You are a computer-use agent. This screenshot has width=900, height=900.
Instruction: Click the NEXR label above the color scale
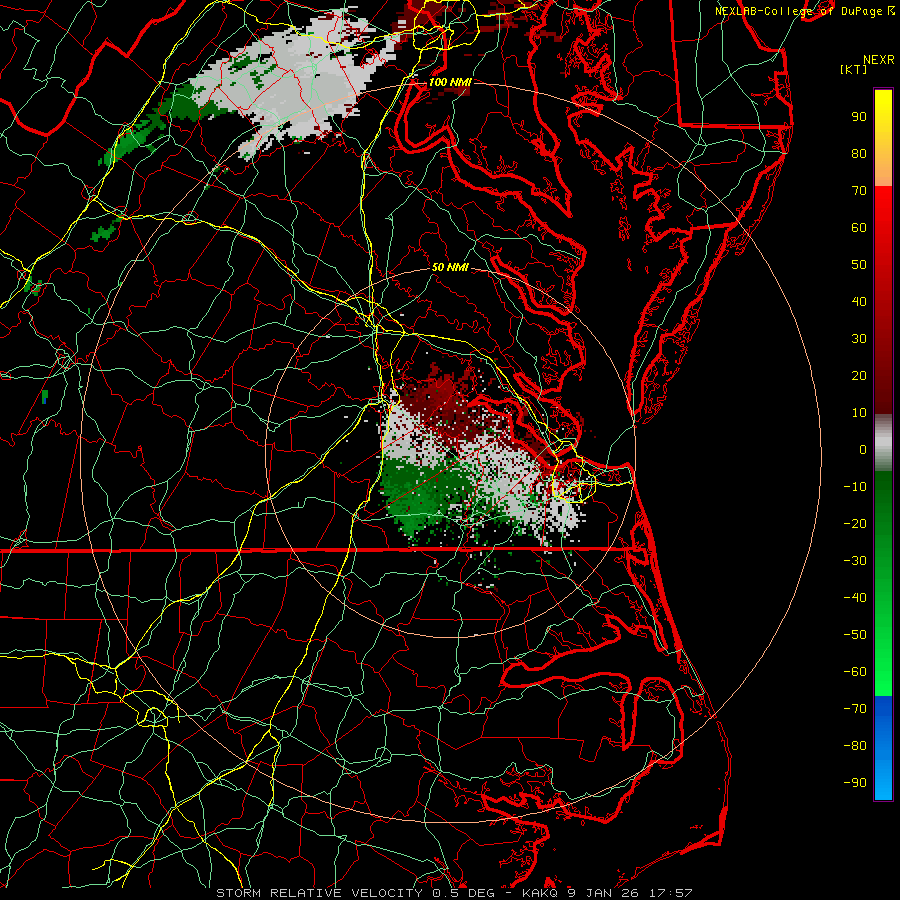click(x=879, y=60)
